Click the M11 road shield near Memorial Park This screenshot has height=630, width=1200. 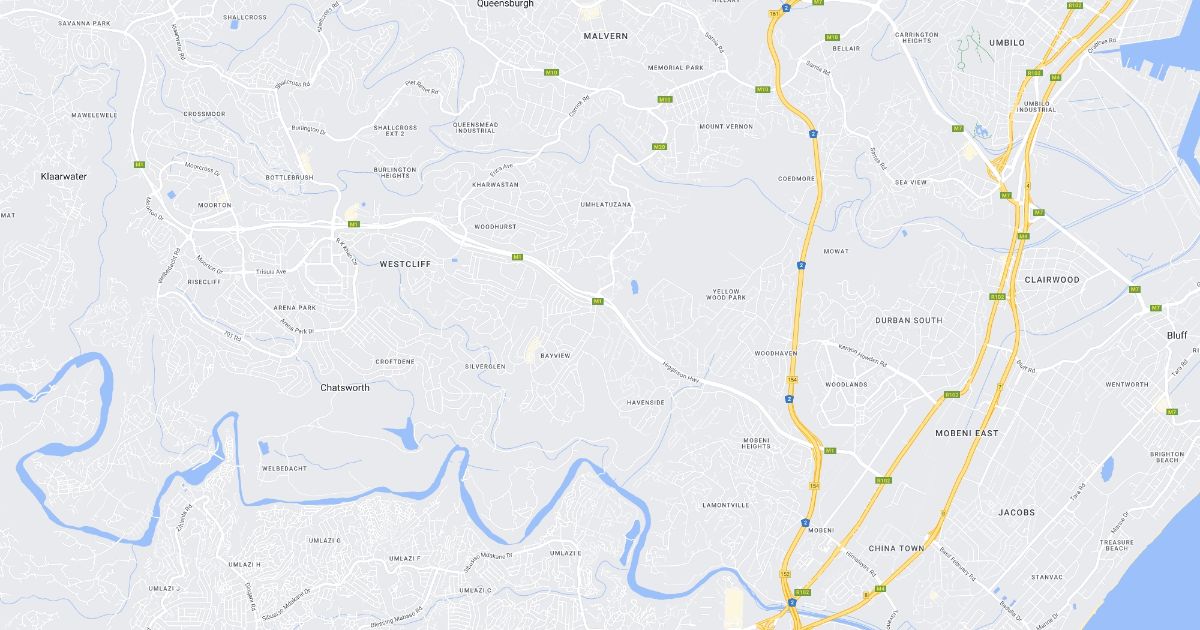click(665, 99)
